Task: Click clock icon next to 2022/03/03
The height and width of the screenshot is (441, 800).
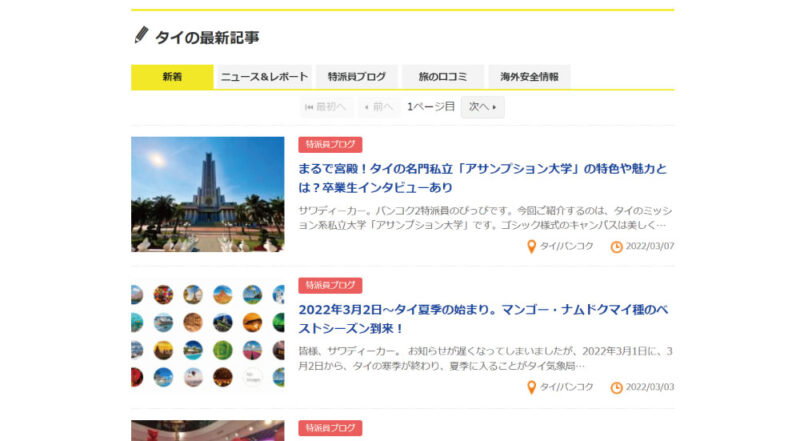Action: (616, 387)
